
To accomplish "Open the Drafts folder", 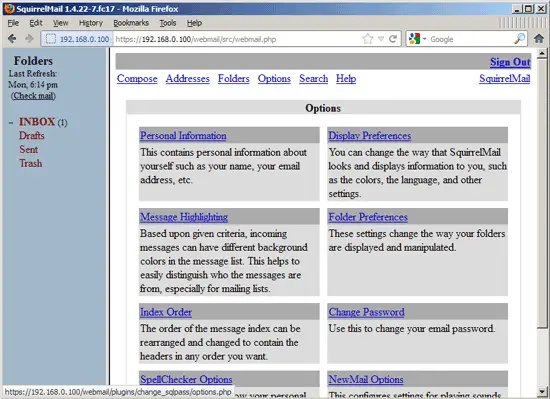I will click(32, 136).
